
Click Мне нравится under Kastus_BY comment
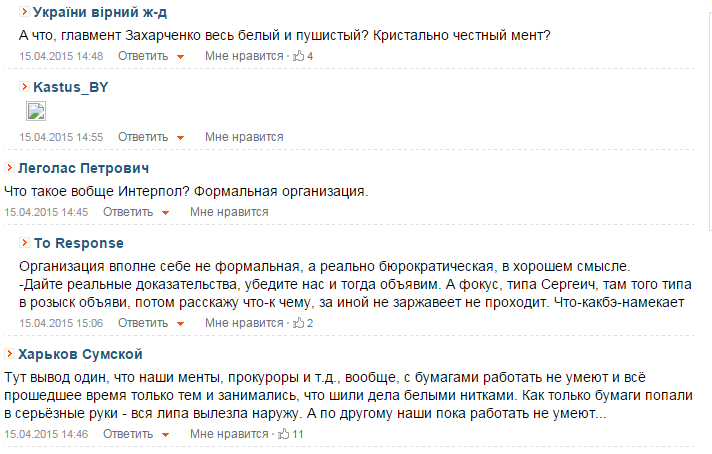point(244,137)
